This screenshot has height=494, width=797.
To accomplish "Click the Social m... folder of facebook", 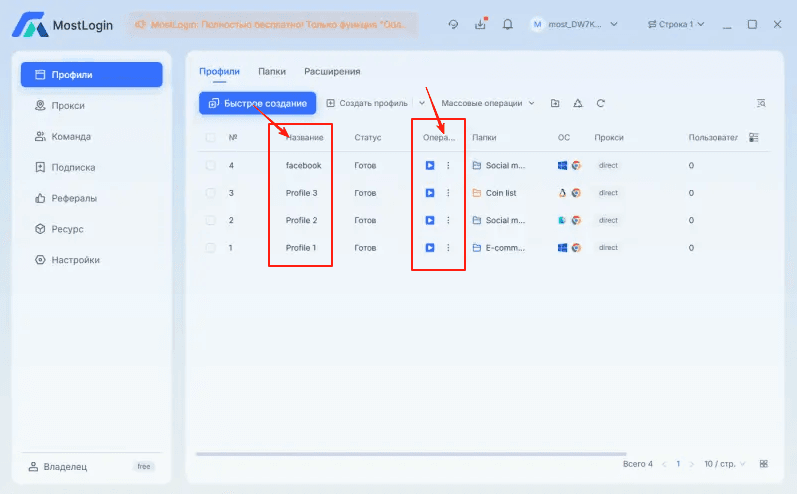I will tap(499, 165).
